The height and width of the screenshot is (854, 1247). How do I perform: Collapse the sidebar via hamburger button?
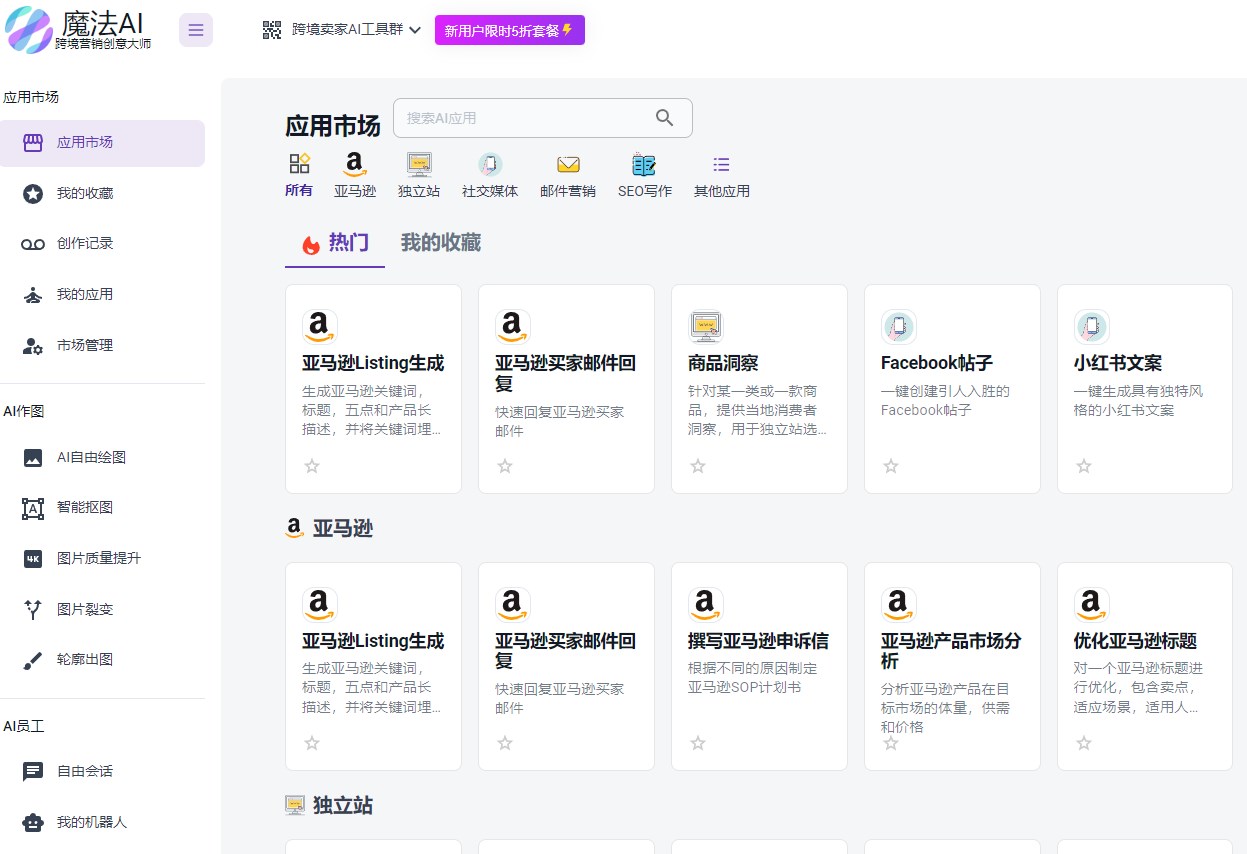point(195,29)
